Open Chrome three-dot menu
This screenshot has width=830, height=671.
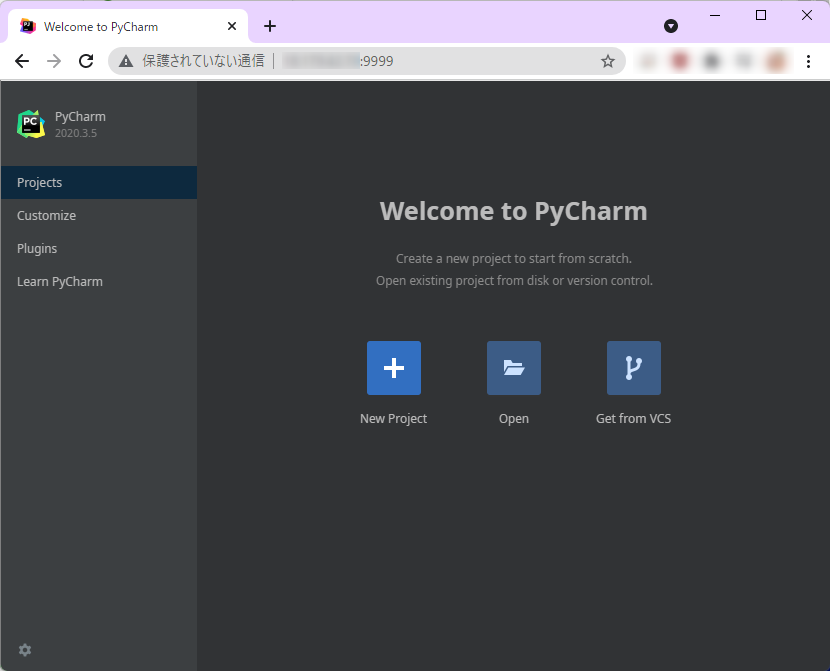(808, 61)
